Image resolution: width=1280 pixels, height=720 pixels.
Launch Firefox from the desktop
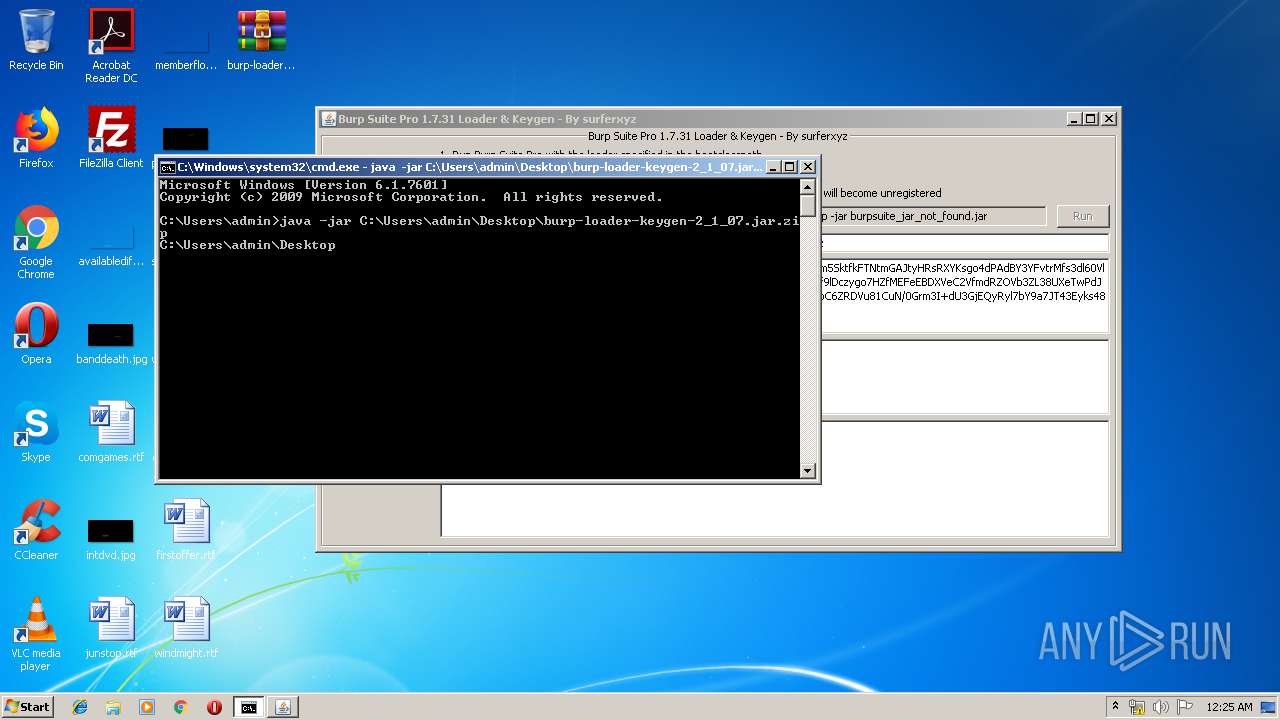pyautogui.click(x=36, y=138)
